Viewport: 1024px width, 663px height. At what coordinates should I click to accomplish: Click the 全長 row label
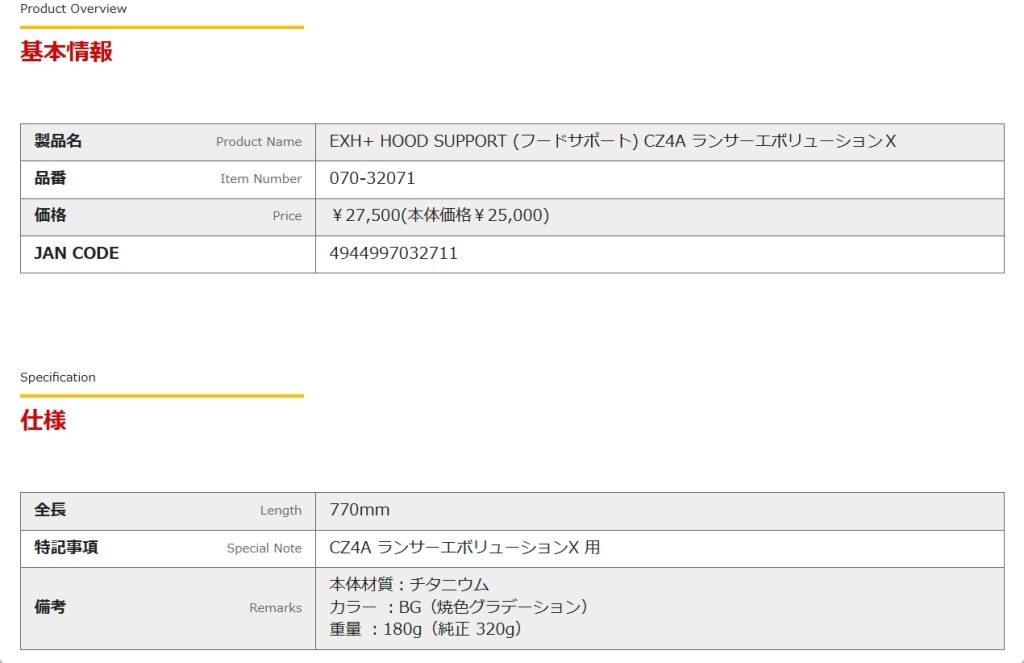tap(50, 510)
